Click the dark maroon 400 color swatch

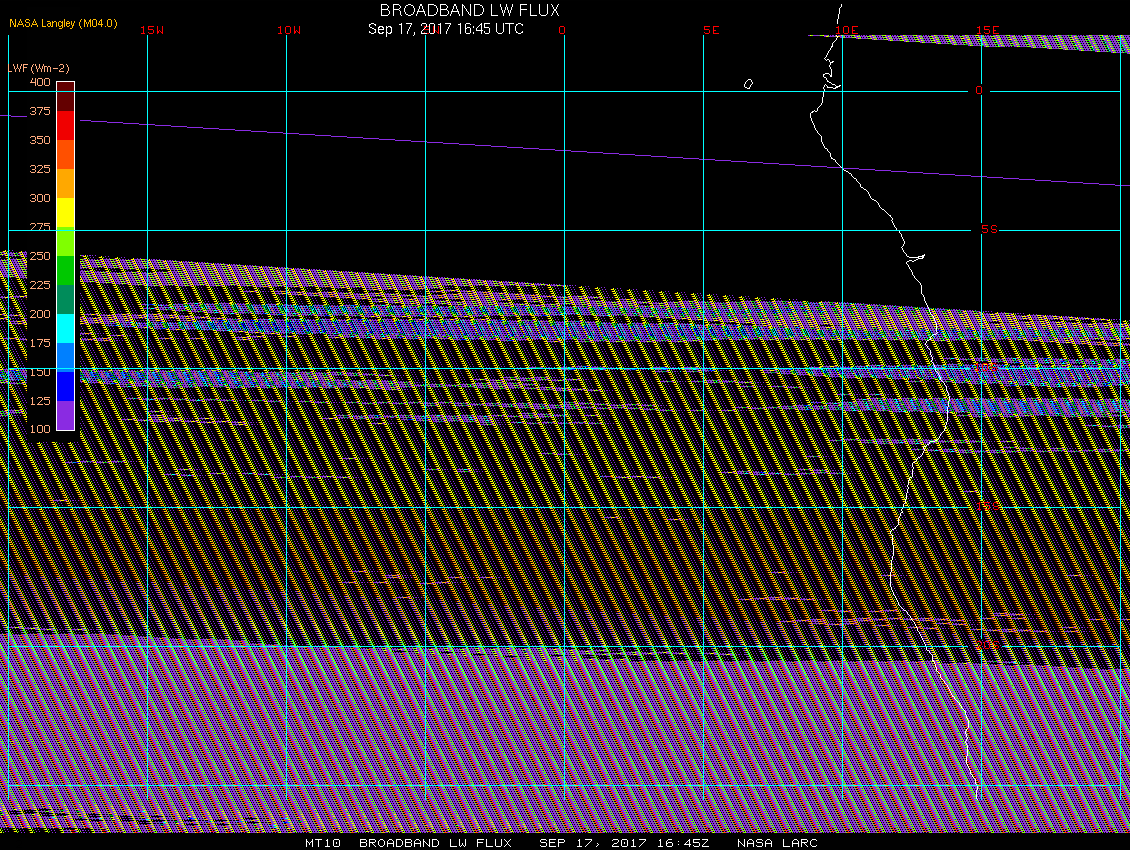[x=66, y=97]
